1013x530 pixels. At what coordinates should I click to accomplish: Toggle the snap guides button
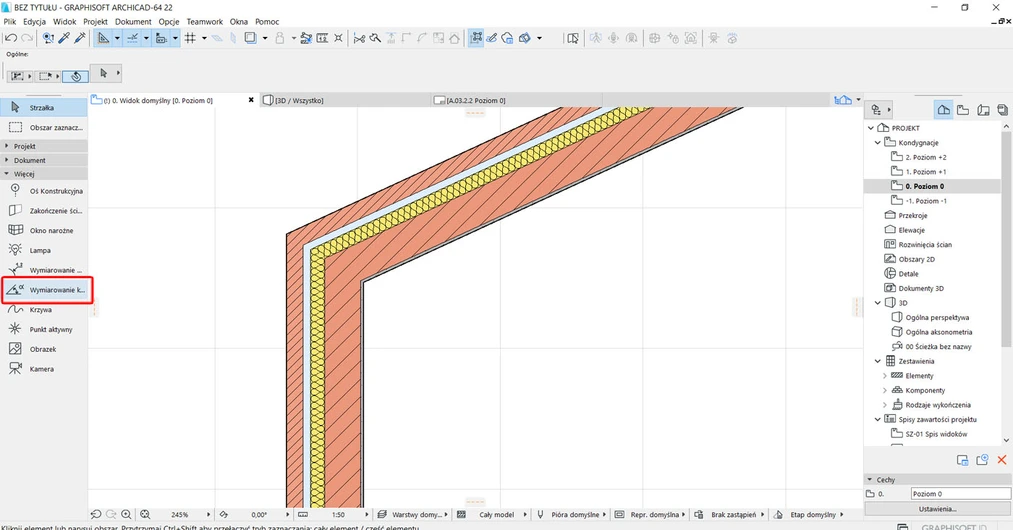pyautogui.click(x=132, y=38)
